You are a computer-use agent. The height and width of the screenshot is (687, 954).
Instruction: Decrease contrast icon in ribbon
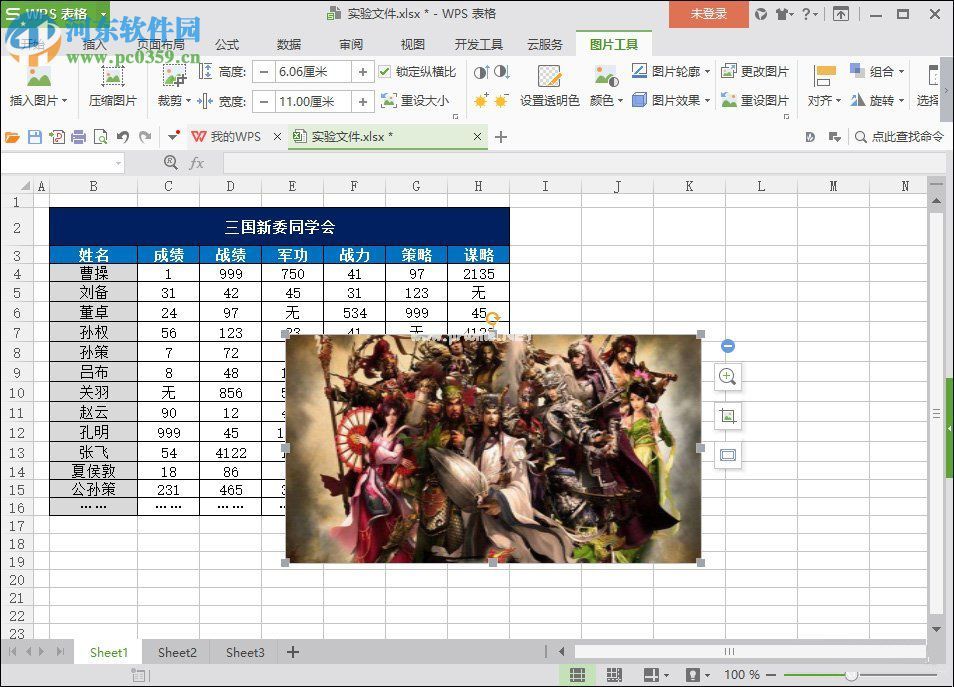[501, 72]
